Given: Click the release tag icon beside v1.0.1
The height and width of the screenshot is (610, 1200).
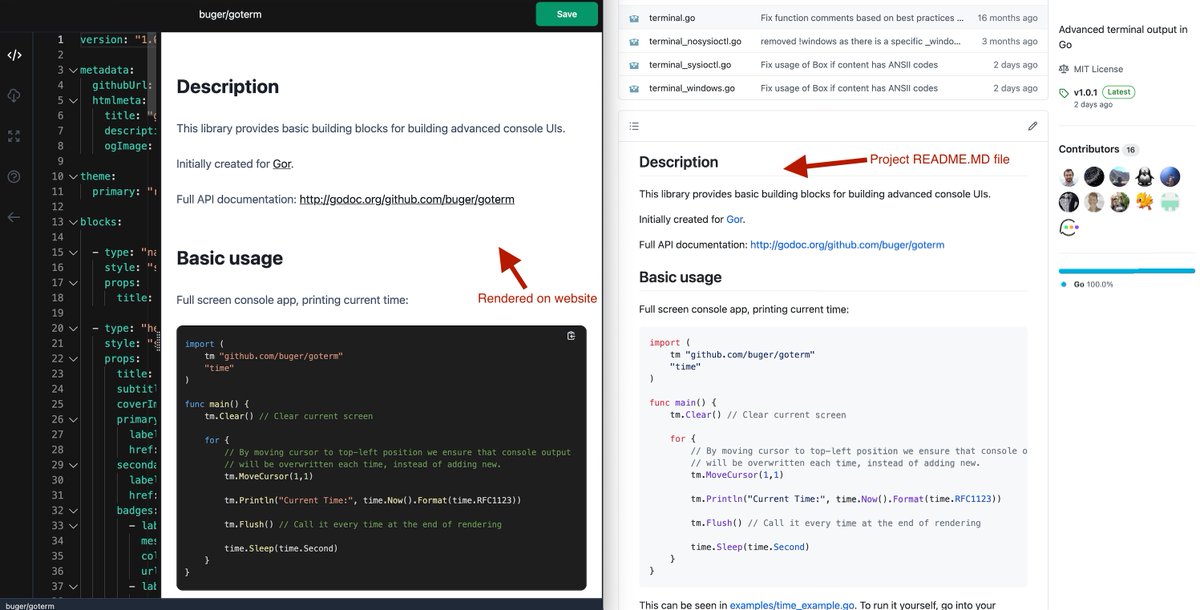Looking at the screenshot, I should [x=1064, y=92].
